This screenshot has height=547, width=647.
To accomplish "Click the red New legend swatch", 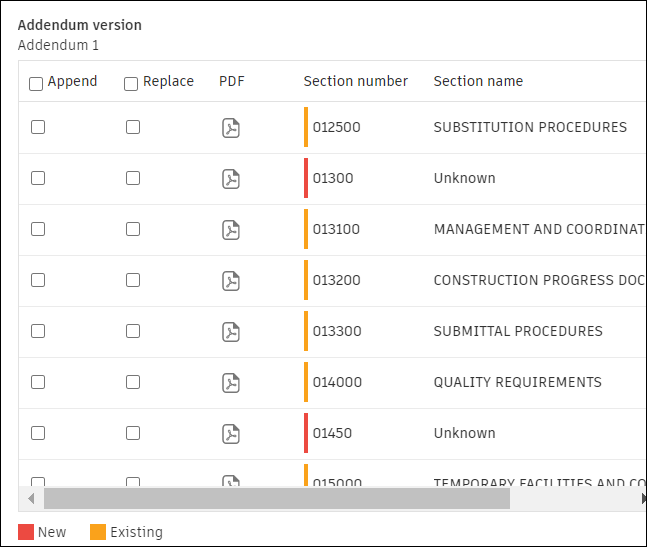I will click(26, 532).
